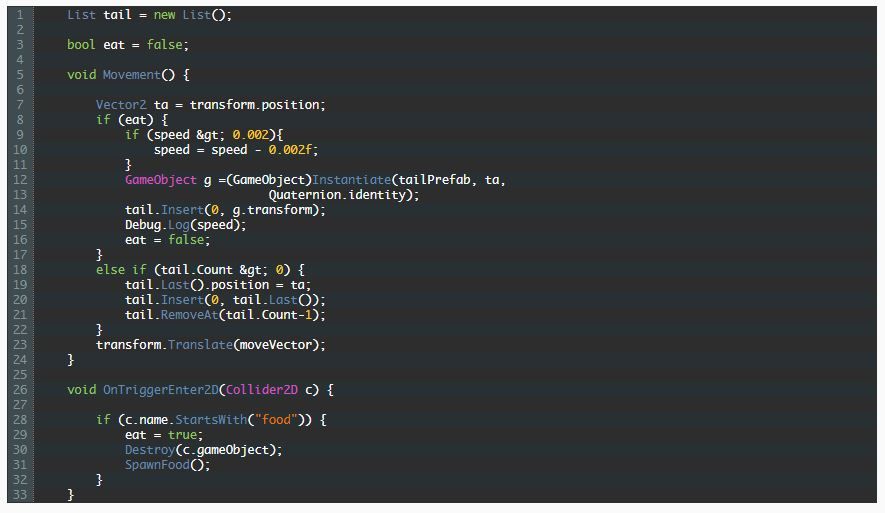The image size is (885, 513).
Task: Click the transform.Translate(moveVector) line
Action: [210, 344]
